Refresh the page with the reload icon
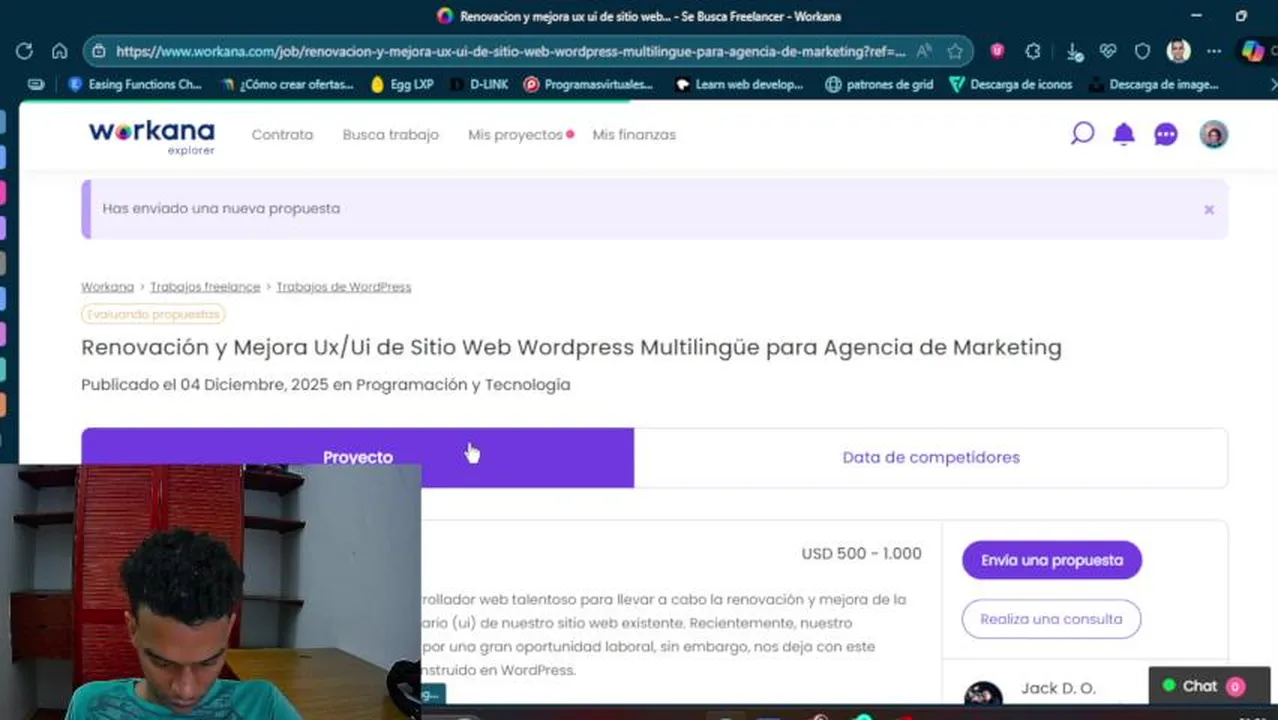The image size is (1278, 720). (24, 51)
